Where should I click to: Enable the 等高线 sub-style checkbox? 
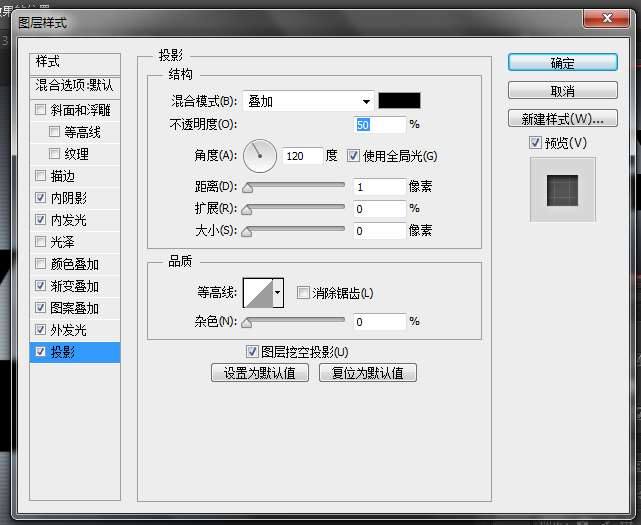click(54, 132)
